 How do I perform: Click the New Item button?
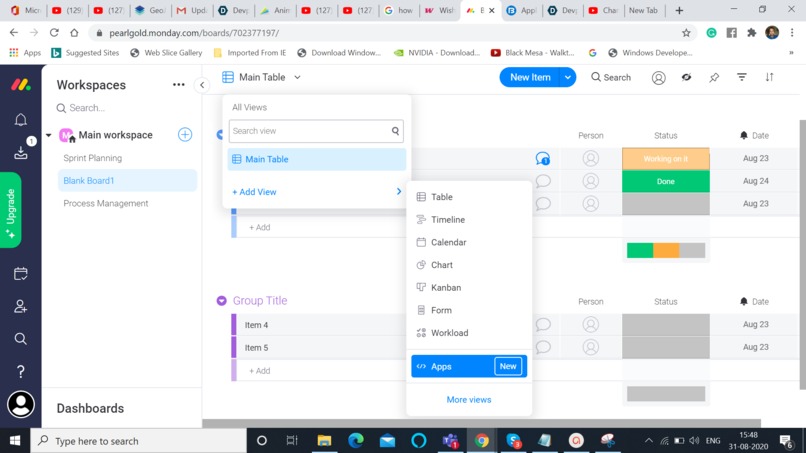(530, 77)
